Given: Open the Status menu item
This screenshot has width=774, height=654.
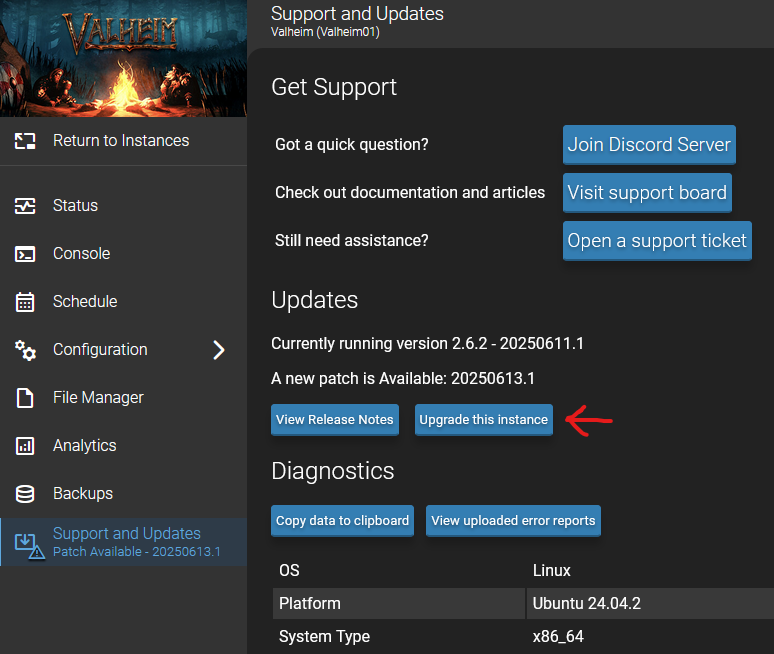Looking at the screenshot, I should click(x=123, y=206).
